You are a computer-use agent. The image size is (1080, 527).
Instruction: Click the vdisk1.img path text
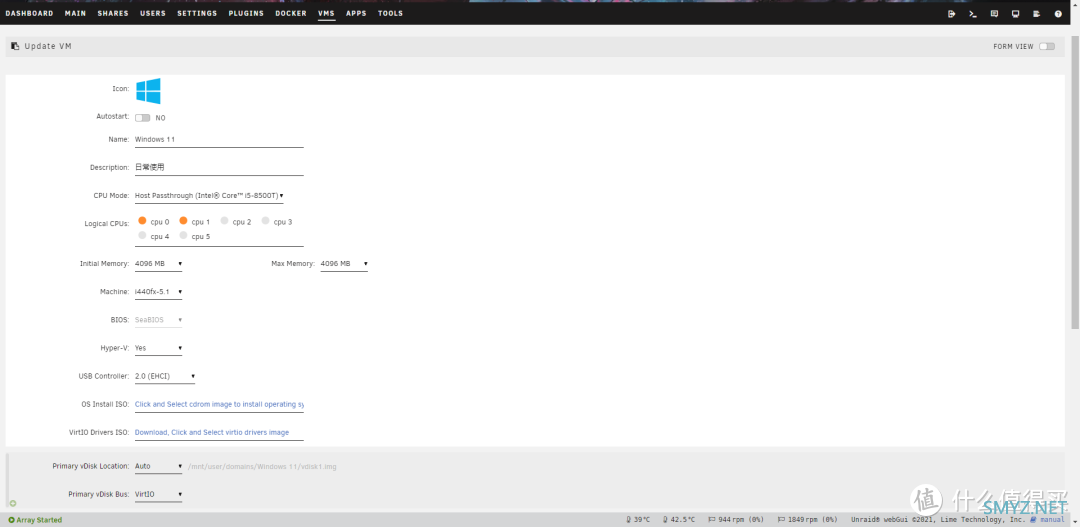(262, 467)
